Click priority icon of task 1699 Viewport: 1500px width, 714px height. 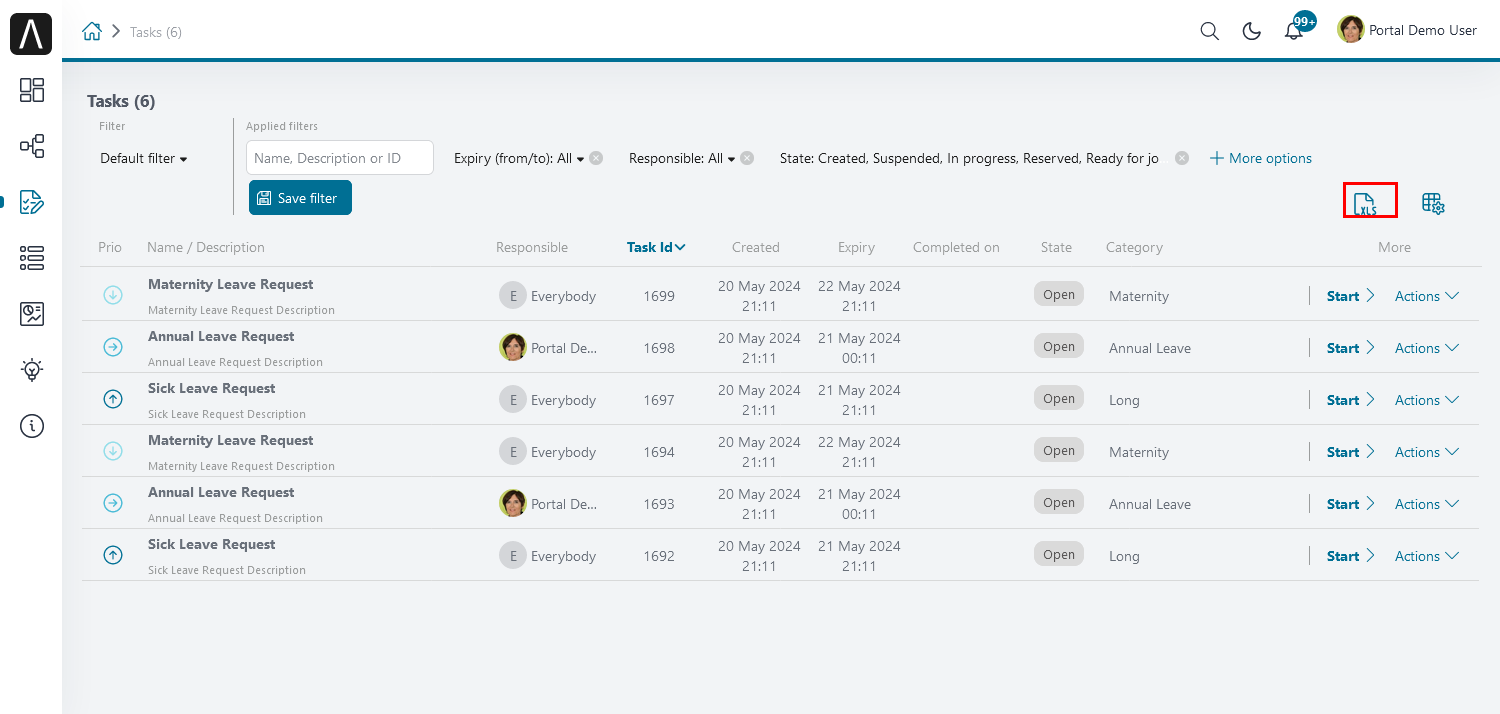pyautogui.click(x=113, y=295)
